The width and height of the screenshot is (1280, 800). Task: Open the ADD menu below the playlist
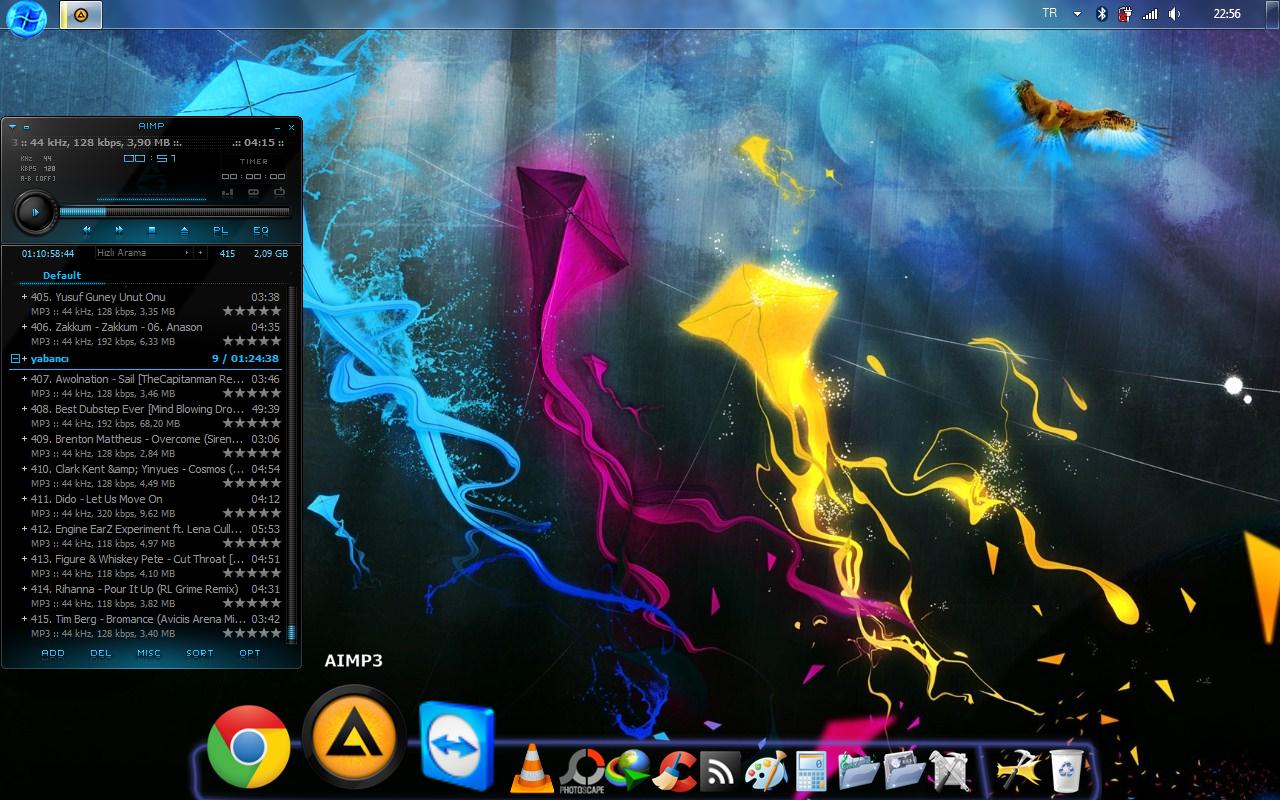point(53,653)
